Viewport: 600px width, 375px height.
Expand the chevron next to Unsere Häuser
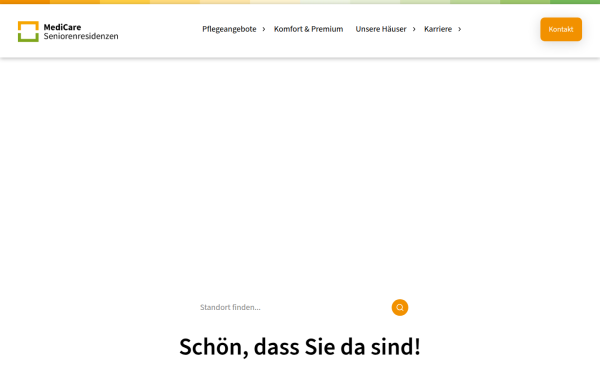(414, 29)
